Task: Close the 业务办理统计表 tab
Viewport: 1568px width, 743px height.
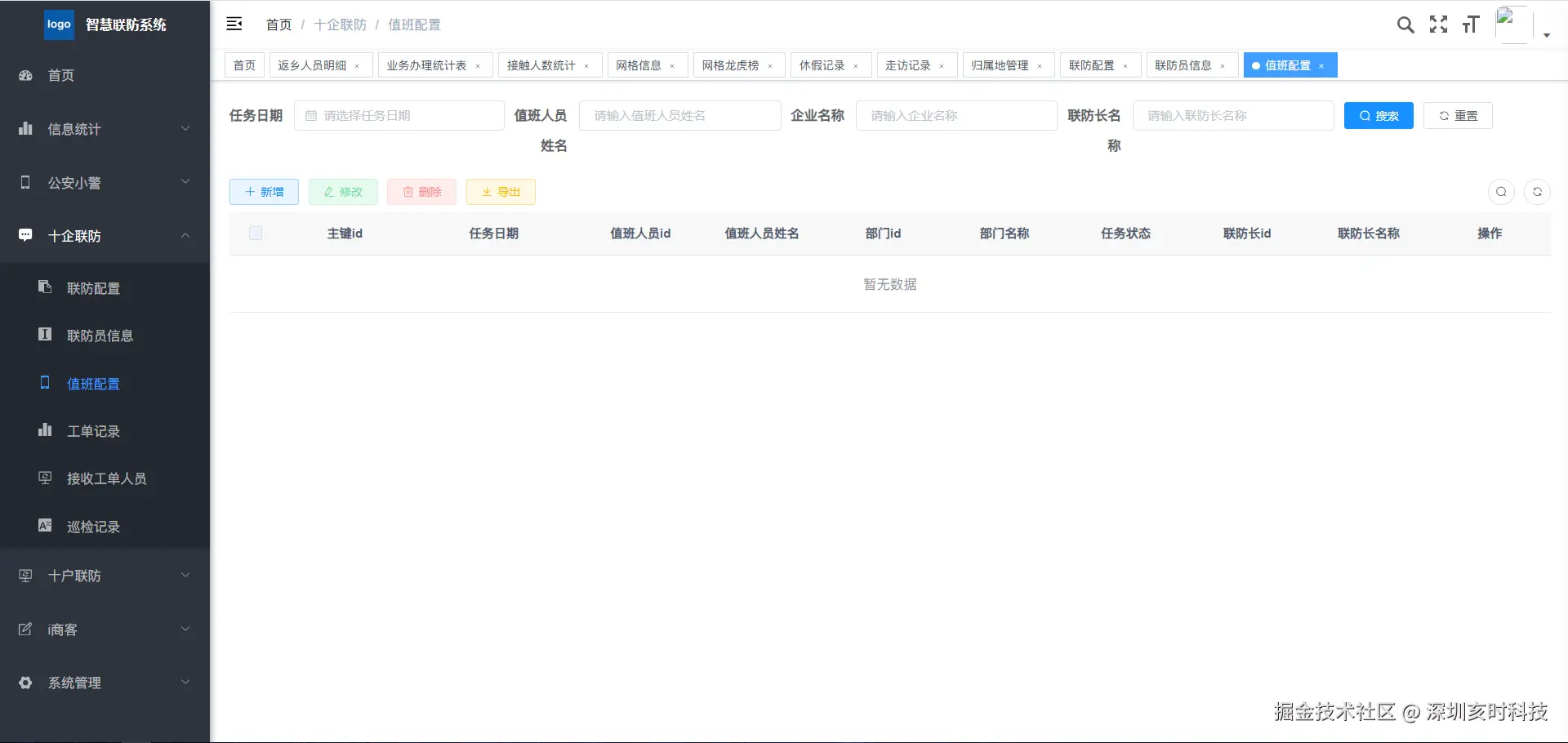Action: (x=478, y=66)
